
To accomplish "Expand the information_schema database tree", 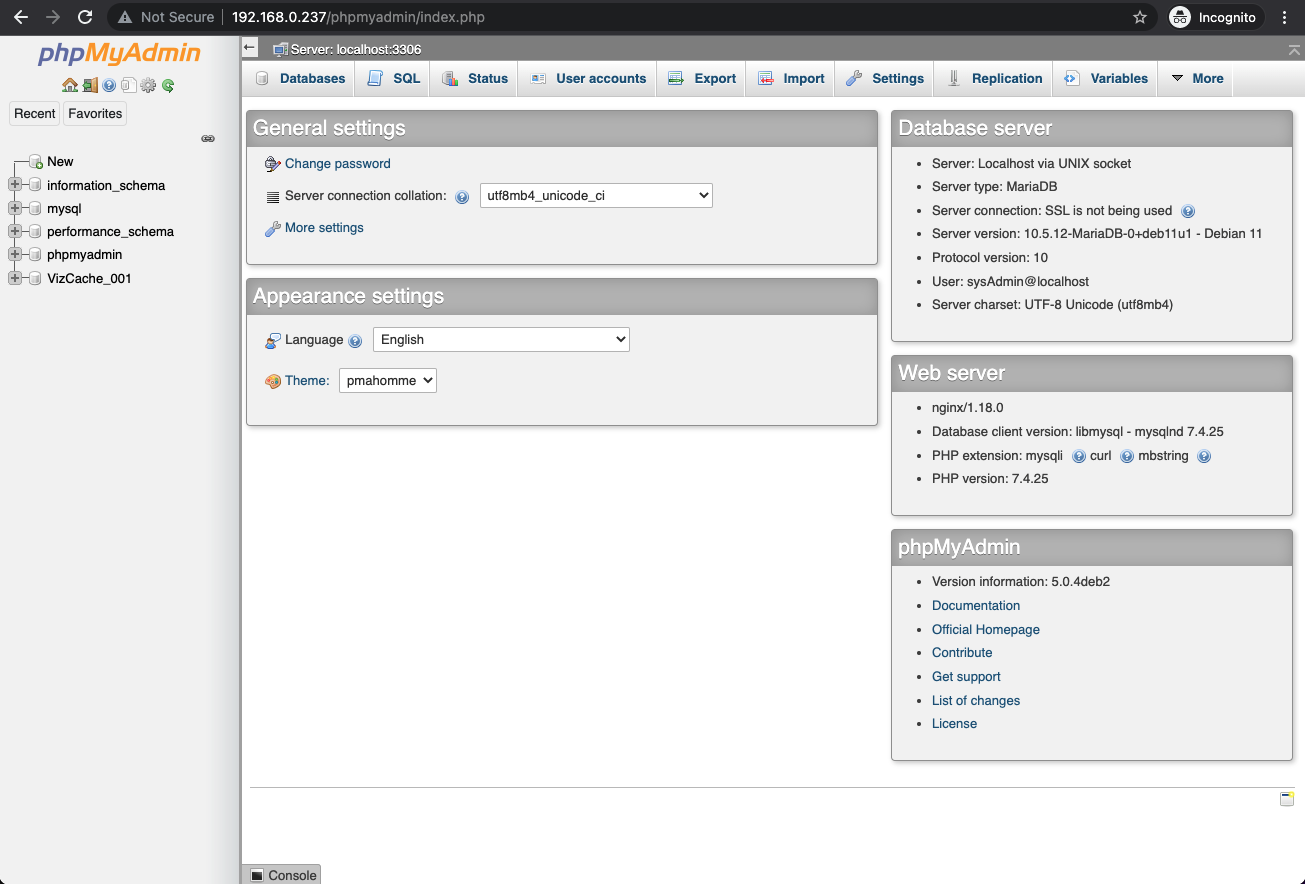I will click(15, 185).
